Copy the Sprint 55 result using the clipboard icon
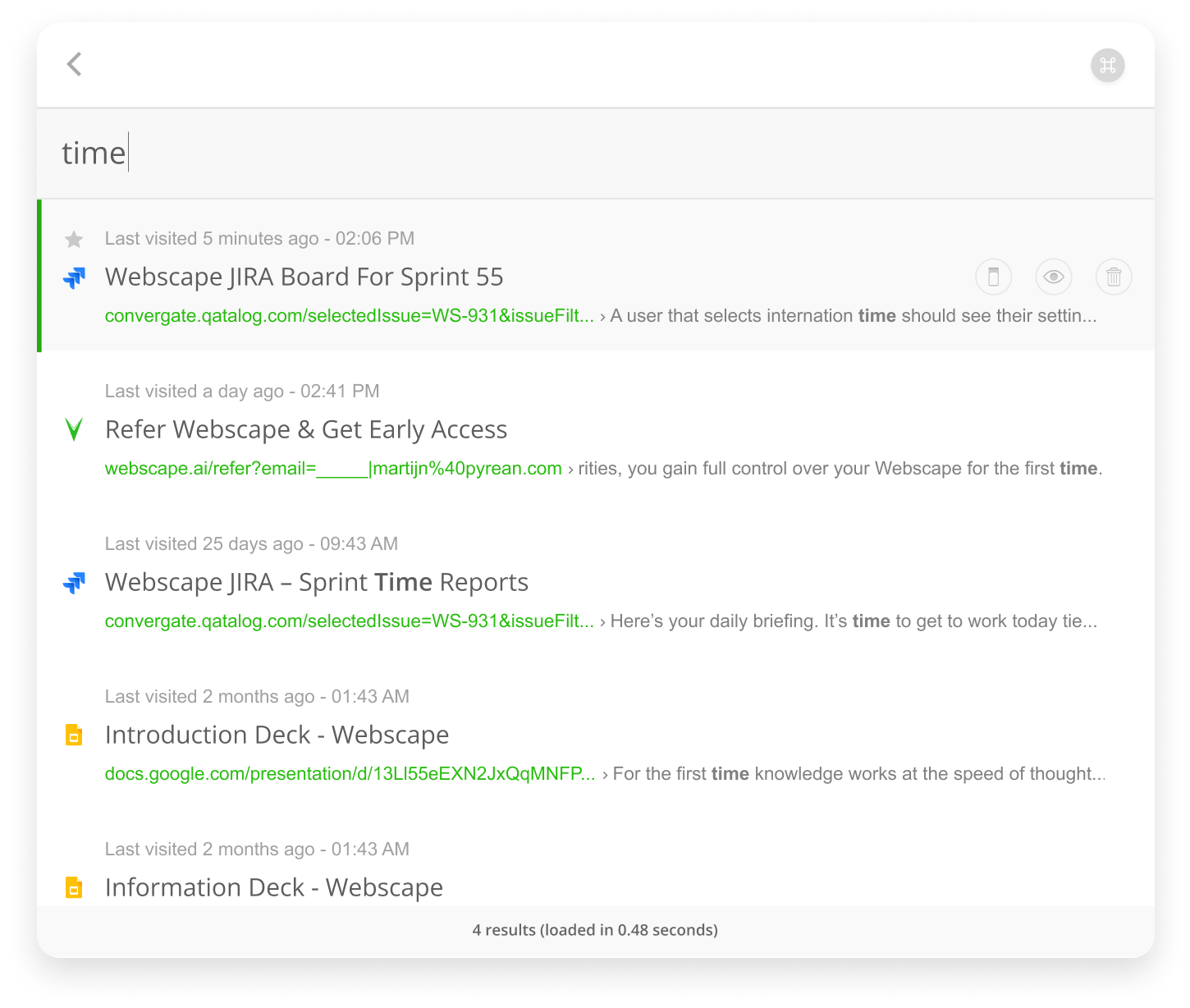This screenshot has width=1190, height=1008. click(993, 277)
